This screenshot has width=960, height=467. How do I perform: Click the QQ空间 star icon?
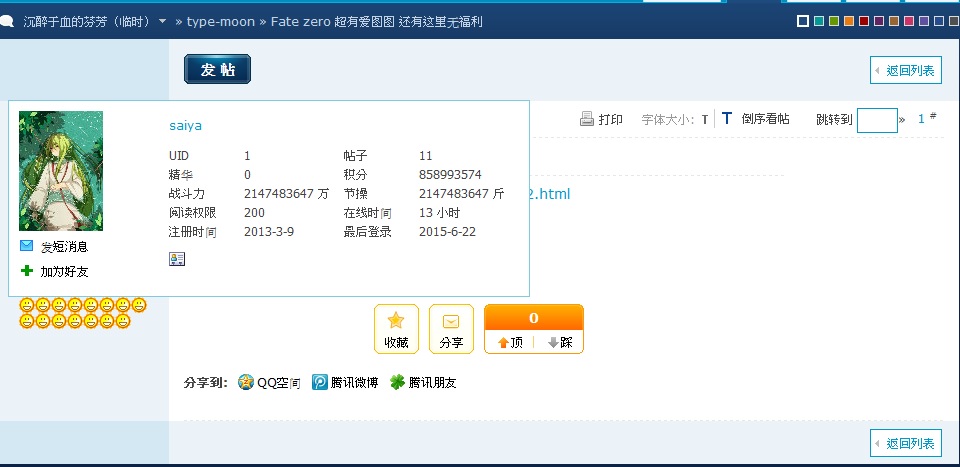click(246, 383)
